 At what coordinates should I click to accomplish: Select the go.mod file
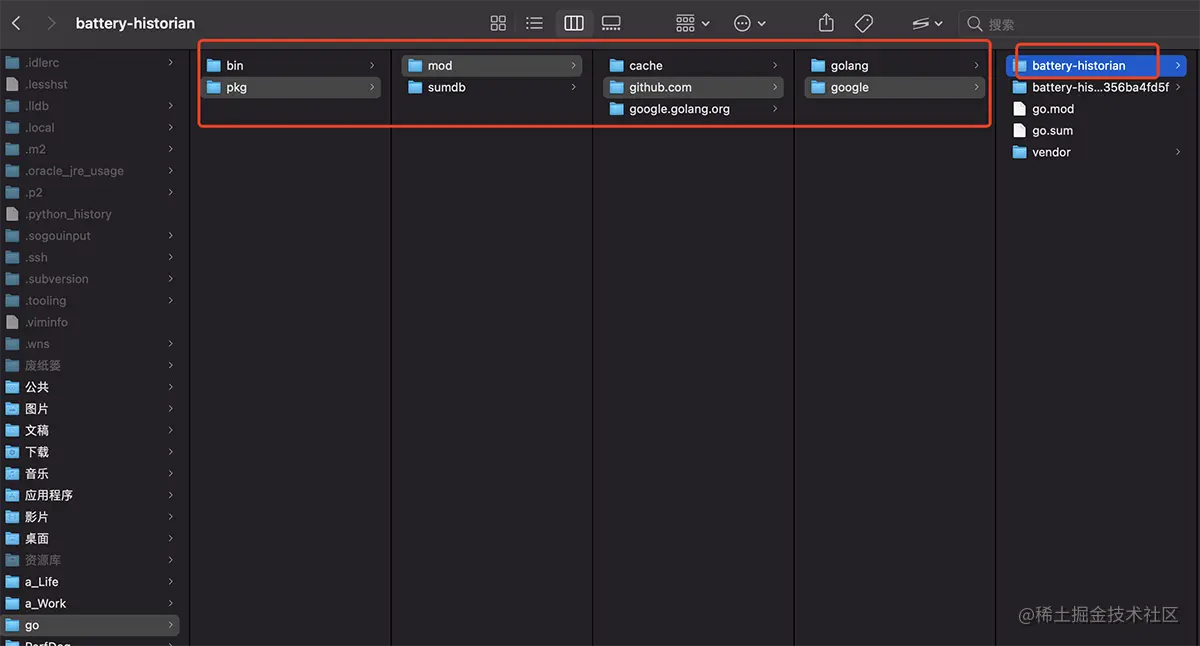pos(1097,109)
